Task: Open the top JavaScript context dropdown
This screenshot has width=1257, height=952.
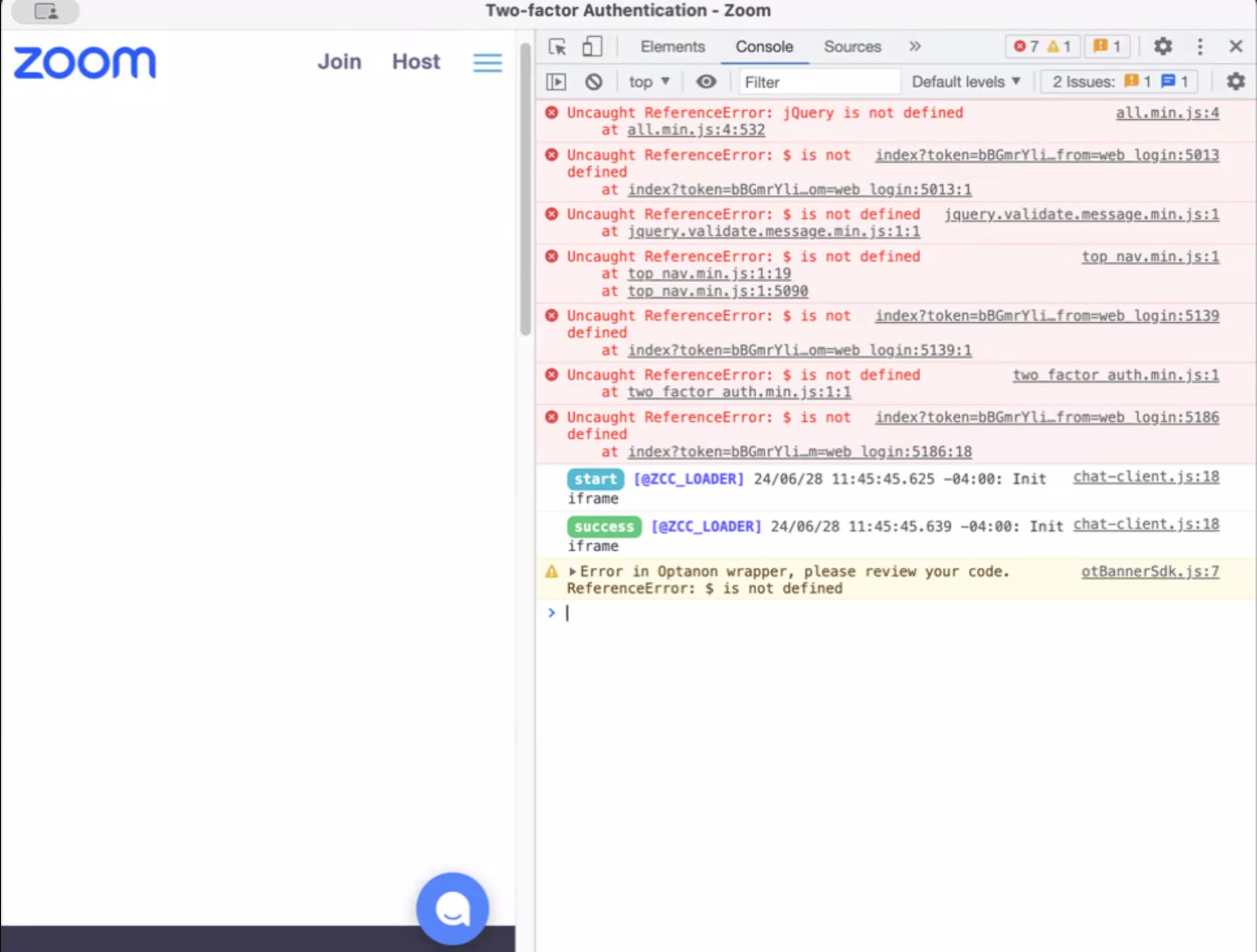Action: click(648, 82)
